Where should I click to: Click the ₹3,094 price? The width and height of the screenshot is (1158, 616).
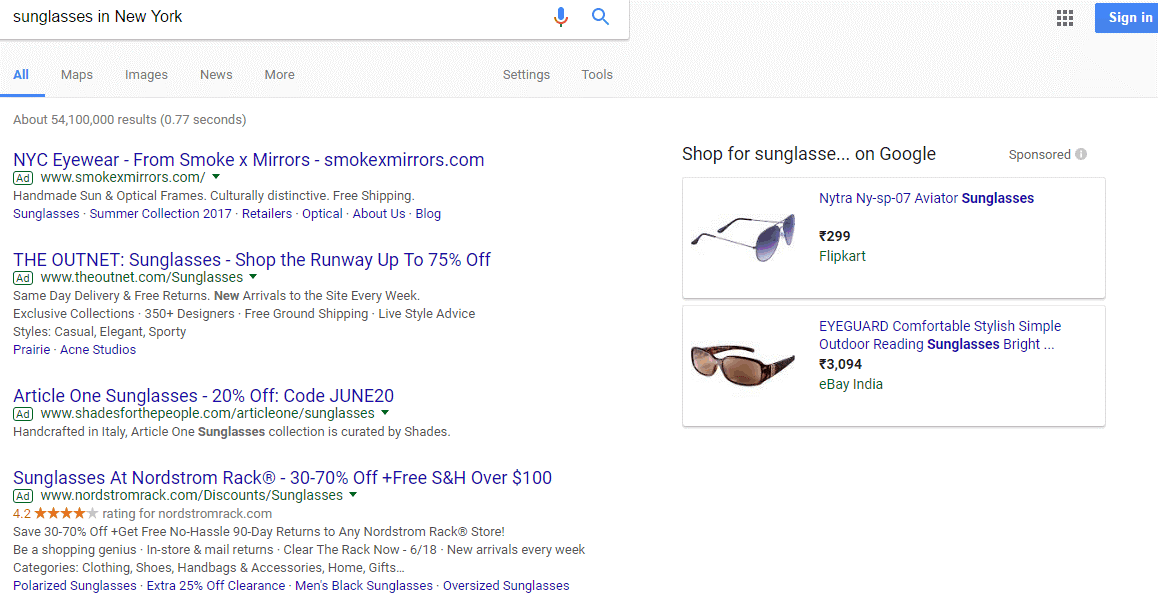point(840,364)
